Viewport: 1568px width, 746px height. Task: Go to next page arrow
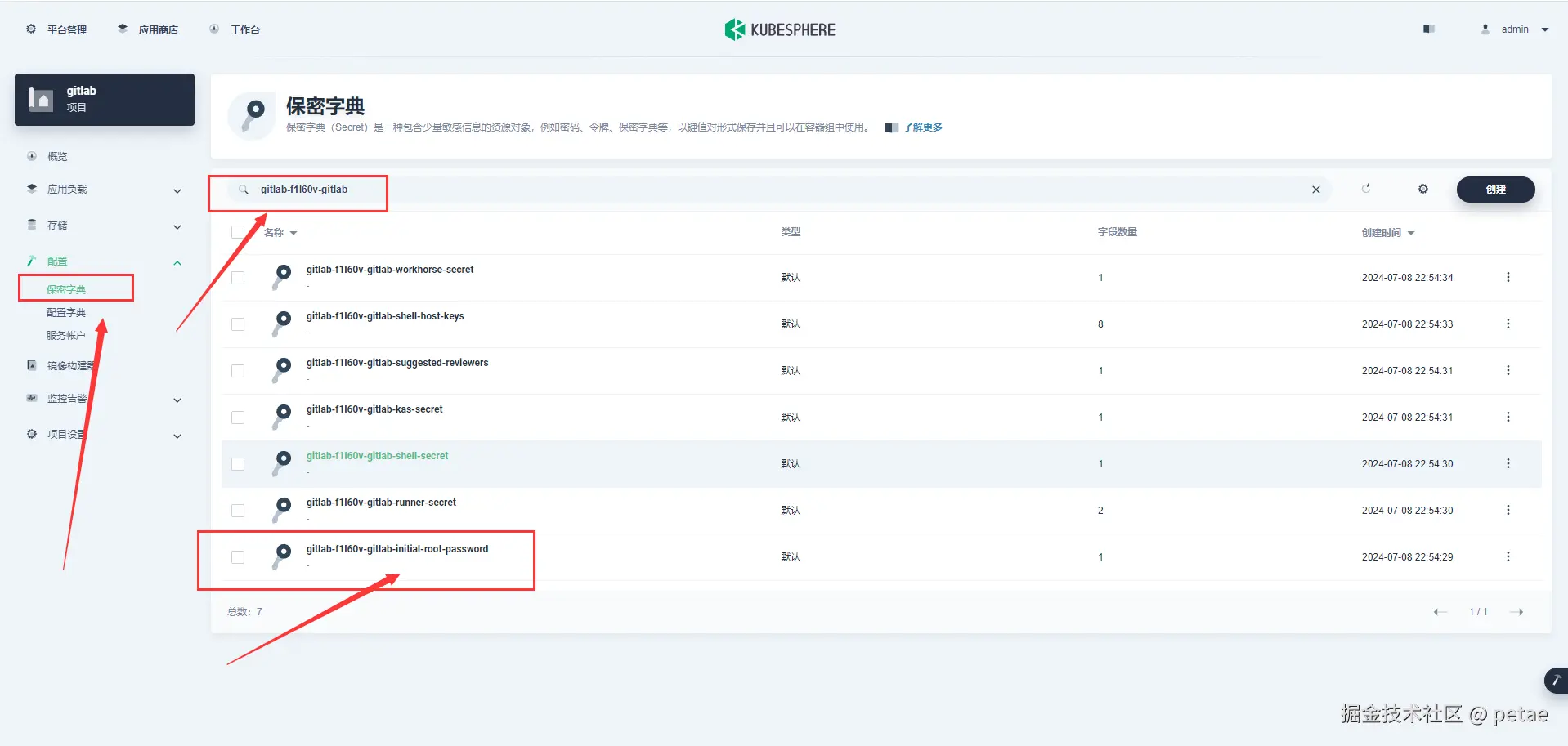point(1516,612)
